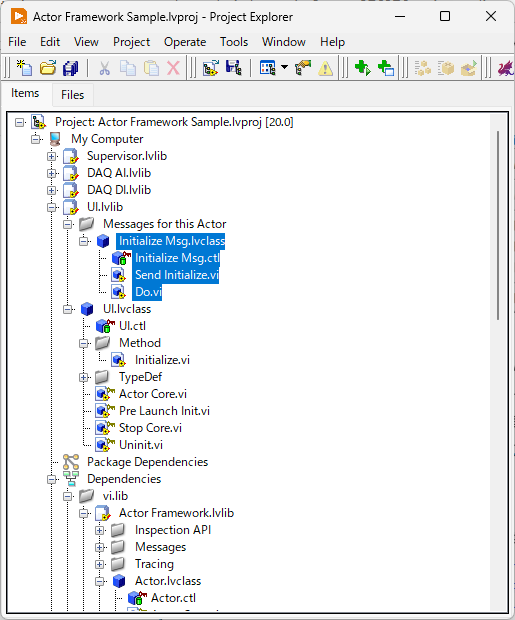
Task: Click the Find Project Items icon
Action: [x=303, y=68]
